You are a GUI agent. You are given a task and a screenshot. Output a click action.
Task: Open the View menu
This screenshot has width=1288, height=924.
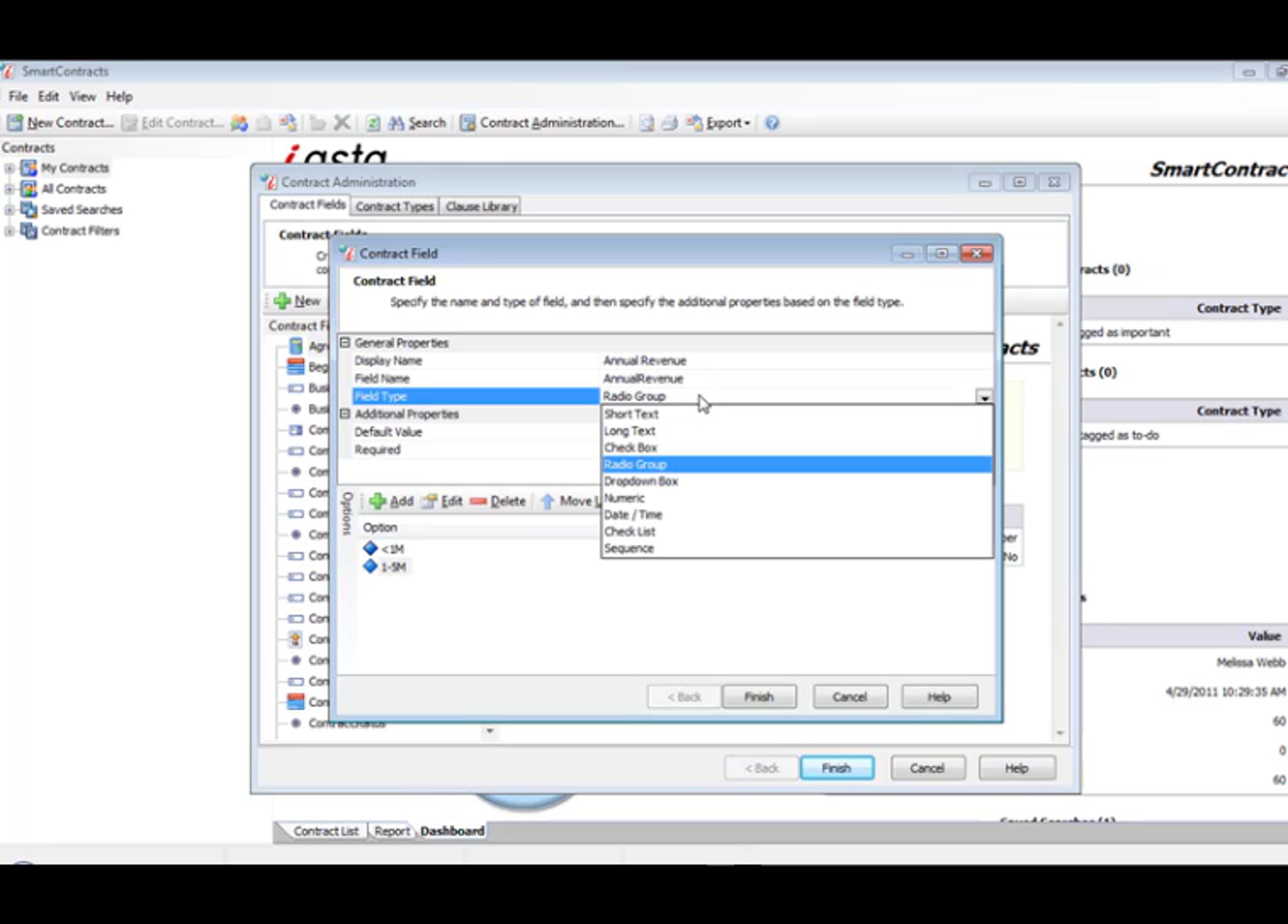point(82,97)
